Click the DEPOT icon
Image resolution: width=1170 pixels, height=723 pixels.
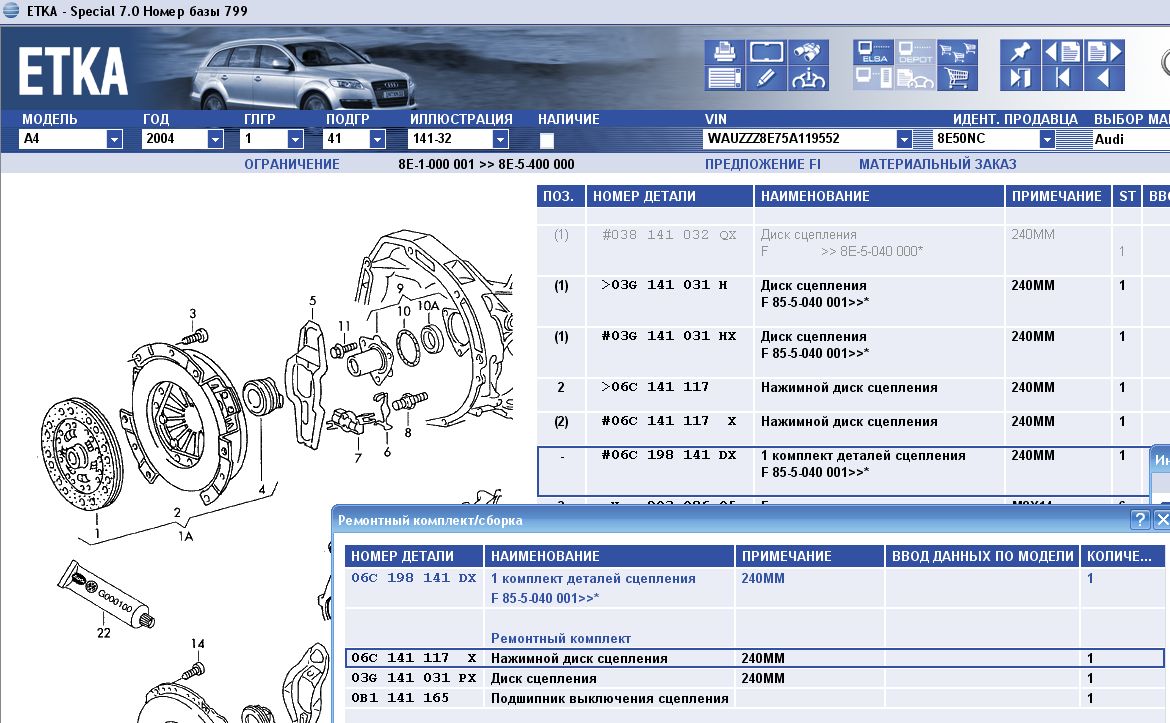click(915, 52)
